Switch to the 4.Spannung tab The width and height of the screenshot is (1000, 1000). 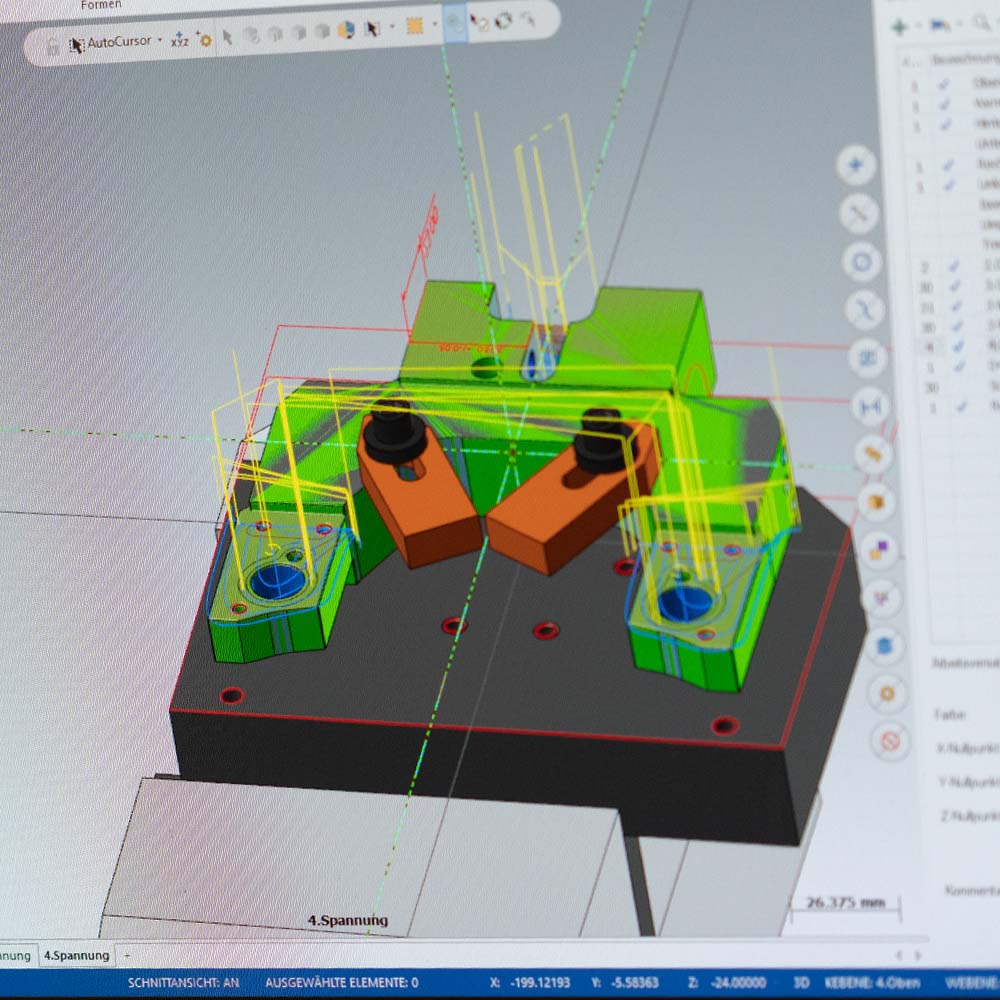(x=78, y=956)
